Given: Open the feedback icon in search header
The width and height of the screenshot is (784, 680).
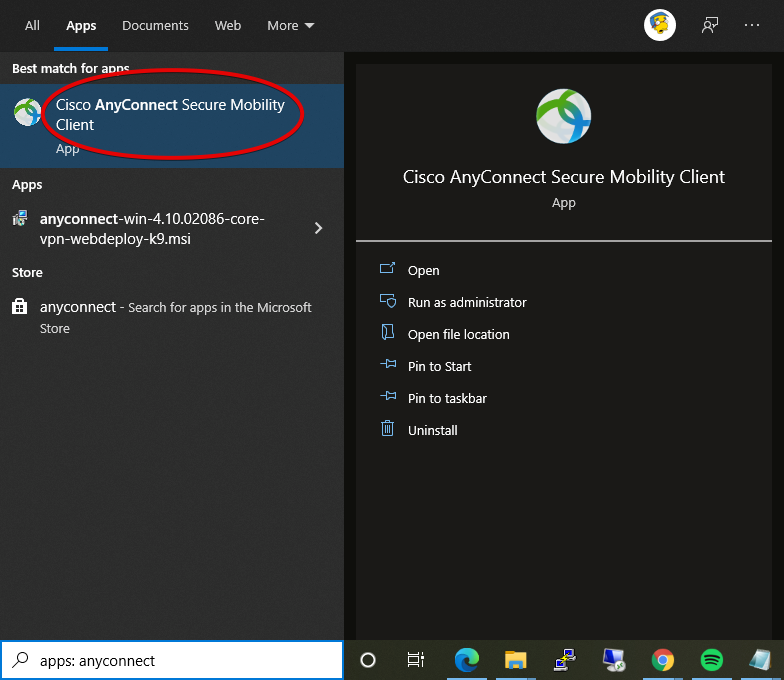Looking at the screenshot, I should [x=710, y=26].
